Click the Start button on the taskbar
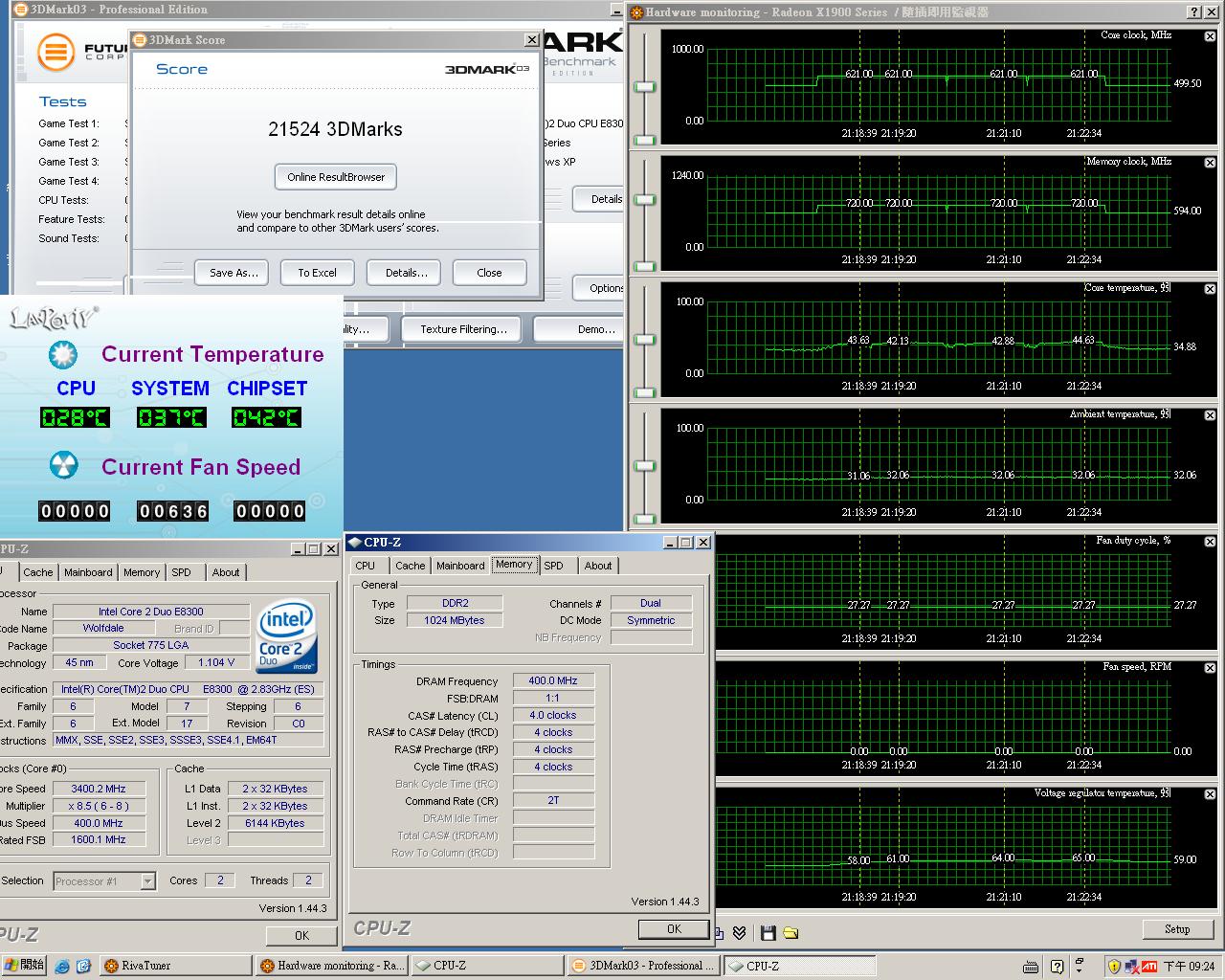This screenshot has width=1225, height=980. (24, 966)
